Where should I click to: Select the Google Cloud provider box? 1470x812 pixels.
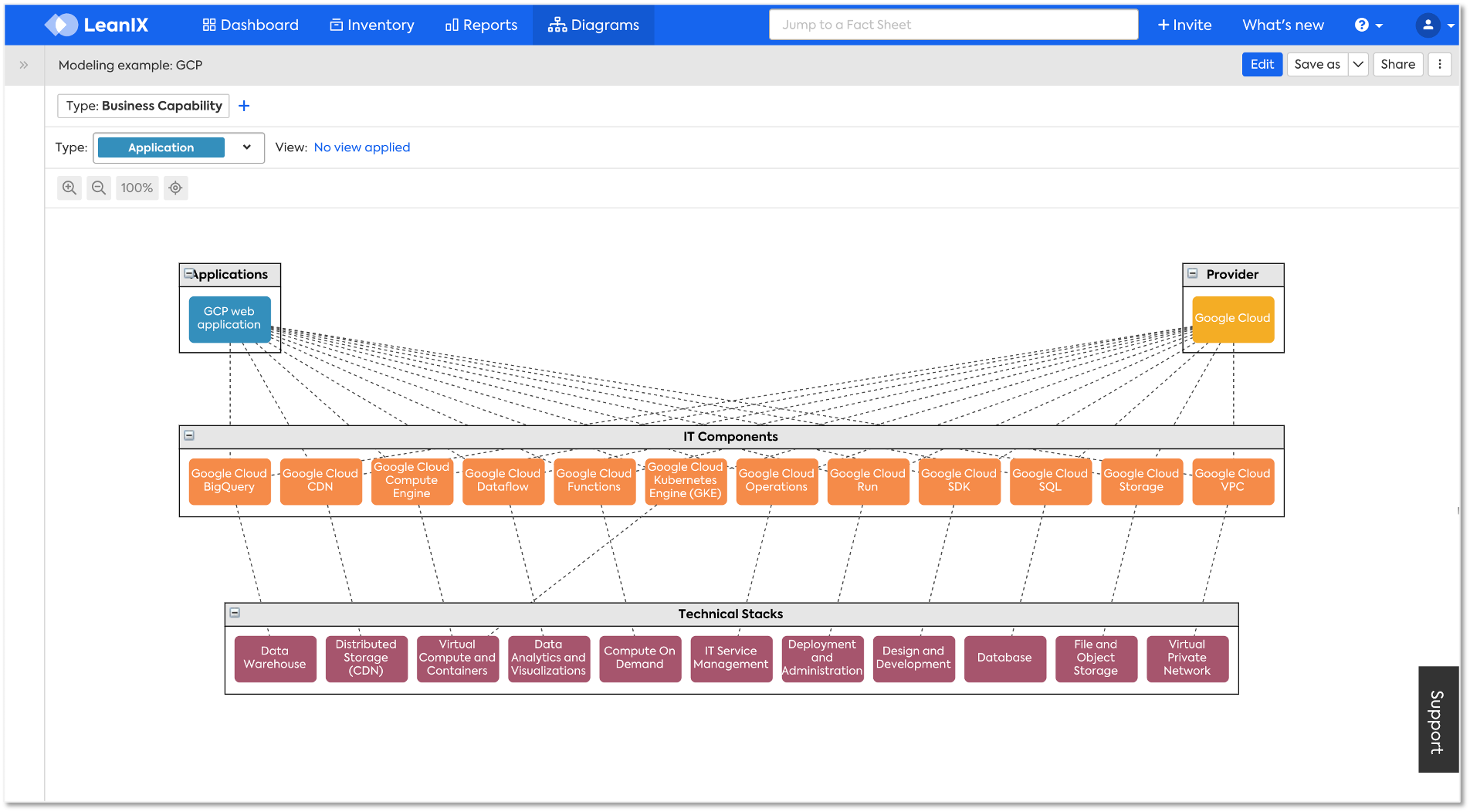click(1233, 319)
